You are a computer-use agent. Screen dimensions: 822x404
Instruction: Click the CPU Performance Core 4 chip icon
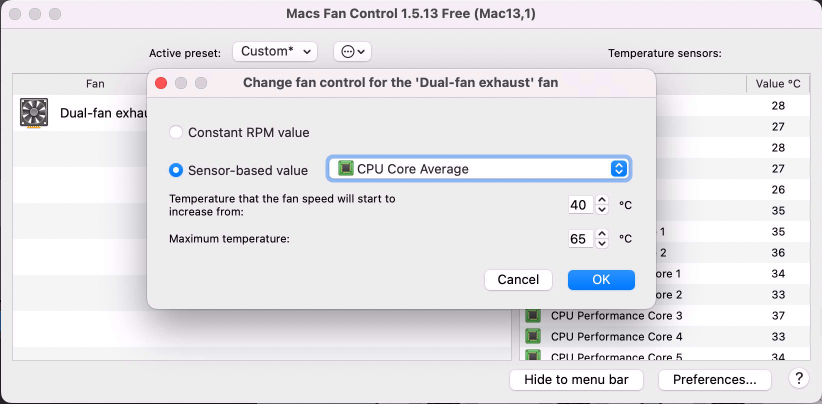tap(533, 337)
